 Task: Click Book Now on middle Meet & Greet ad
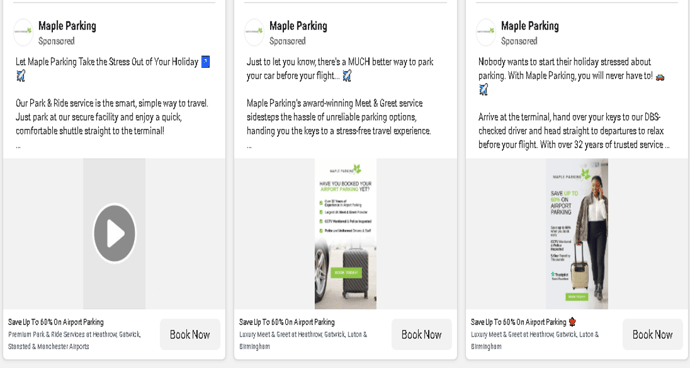click(x=422, y=335)
